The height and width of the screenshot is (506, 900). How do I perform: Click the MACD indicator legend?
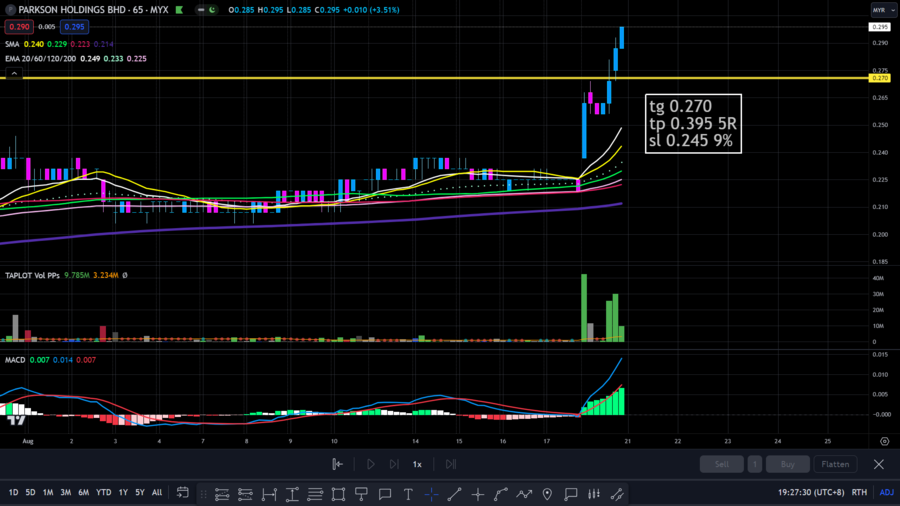tap(15, 360)
